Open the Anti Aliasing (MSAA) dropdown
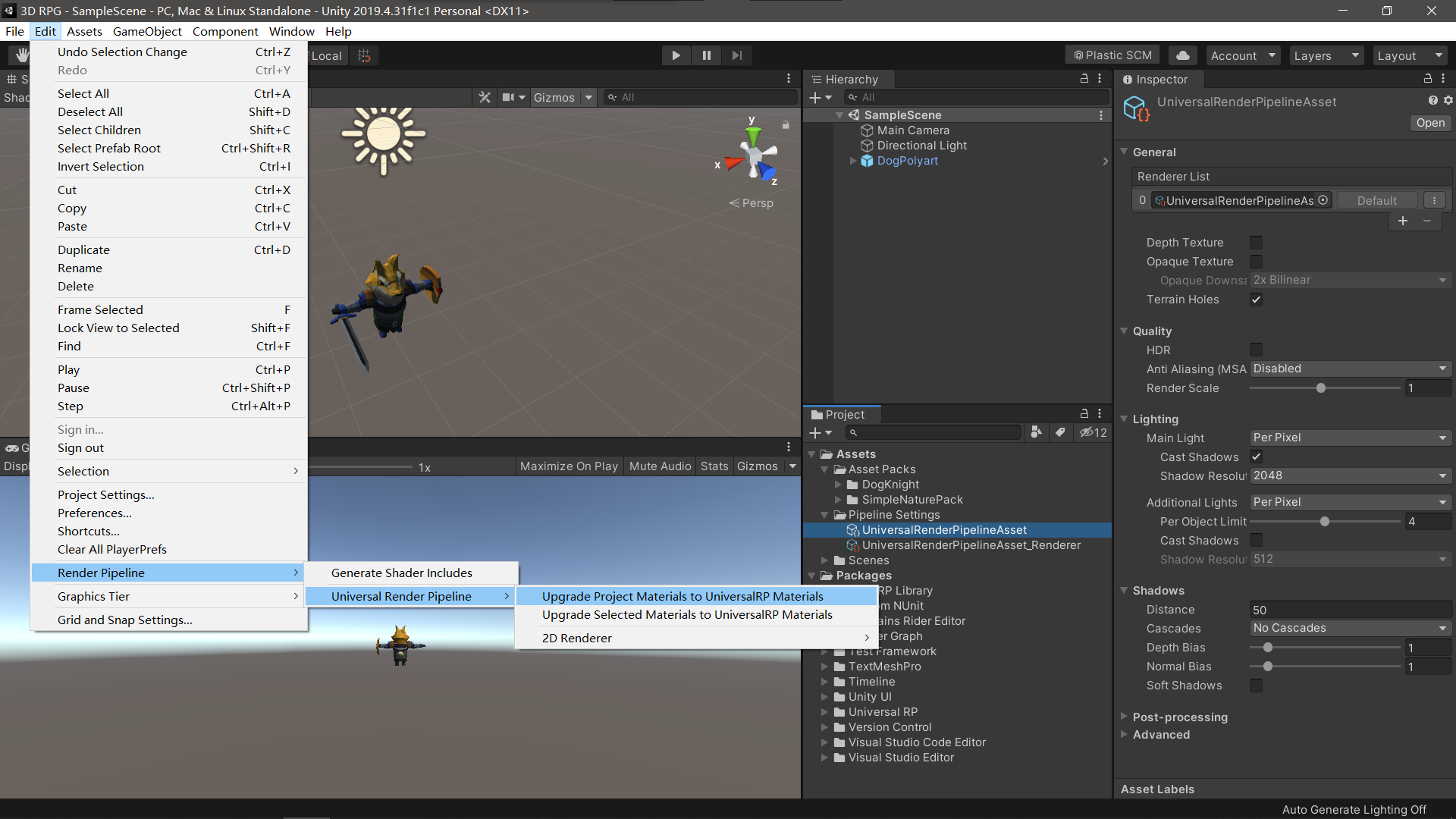 [1350, 369]
